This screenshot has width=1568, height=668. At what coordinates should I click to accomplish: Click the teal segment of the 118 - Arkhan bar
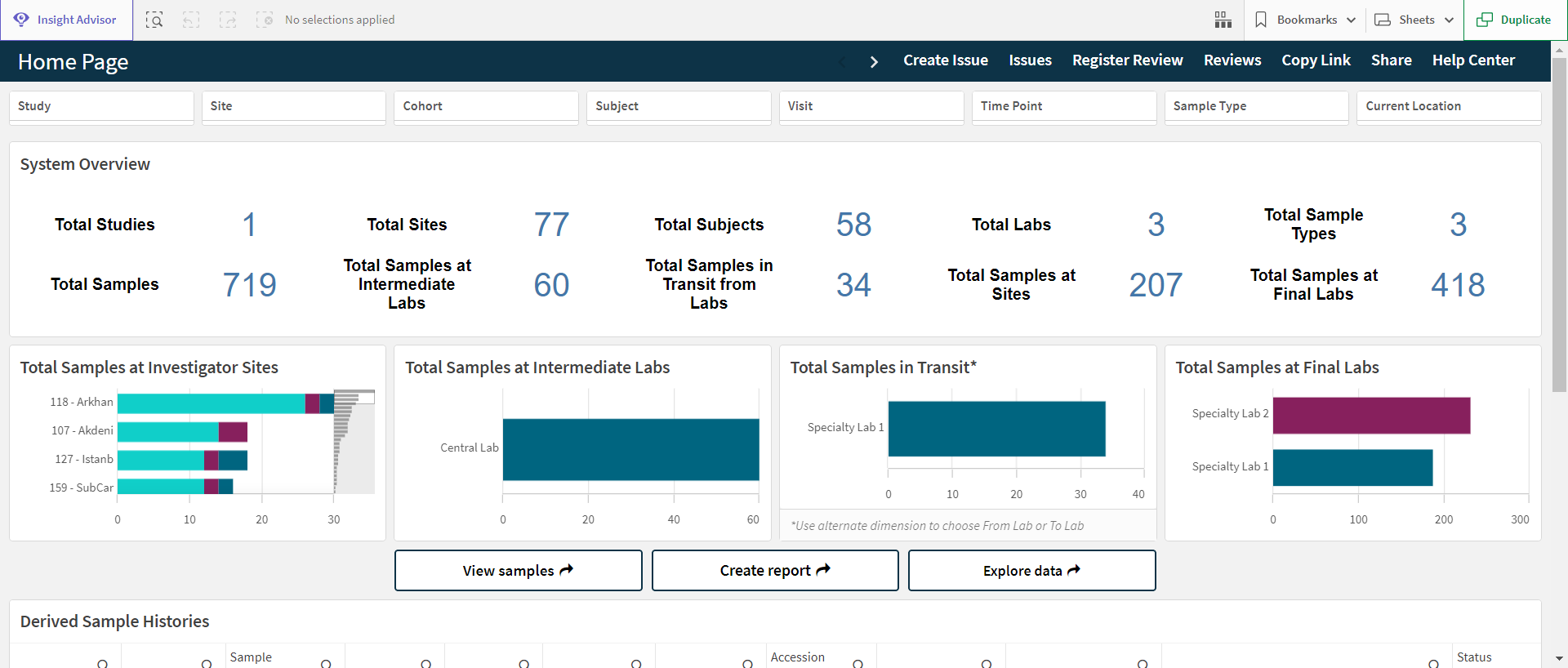pyautogui.click(x=211, y=403)
